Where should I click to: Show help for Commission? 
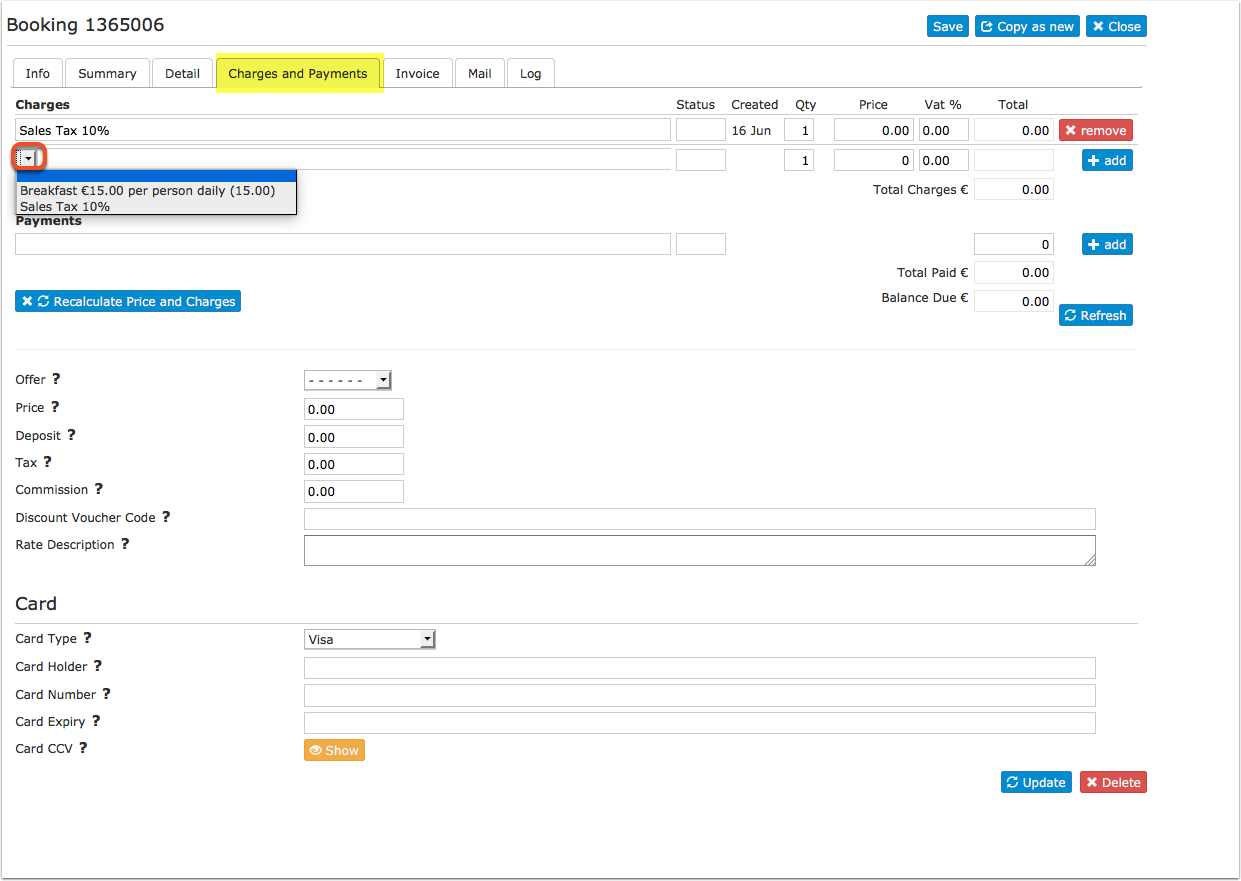[99, 489]
